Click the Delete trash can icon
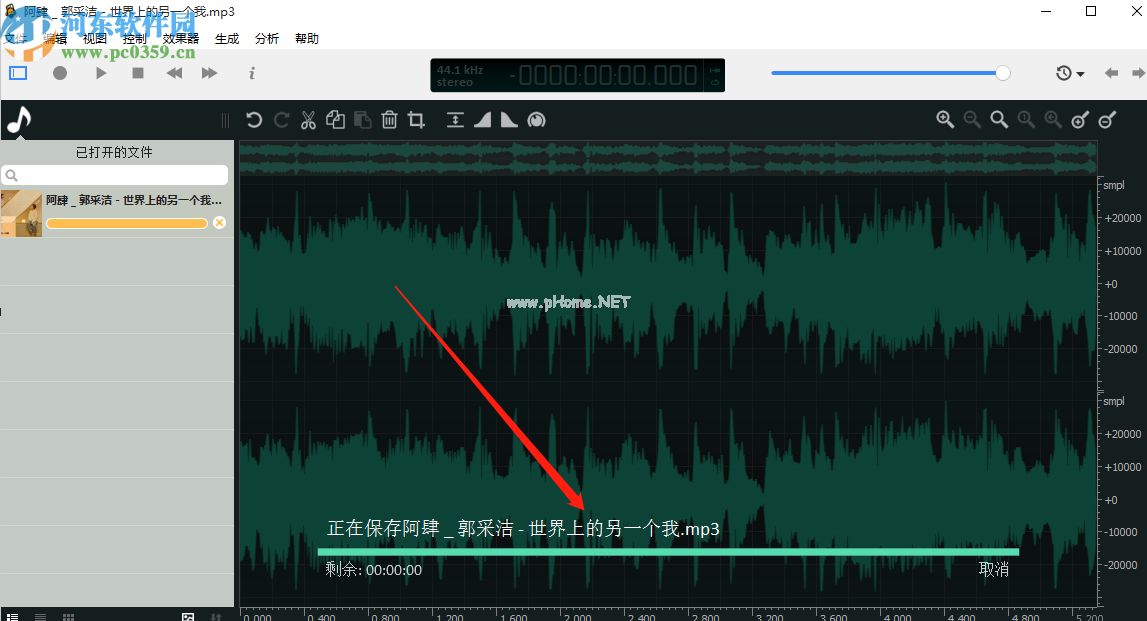This screenshot has height=621, width=1147. coord(389,120)
